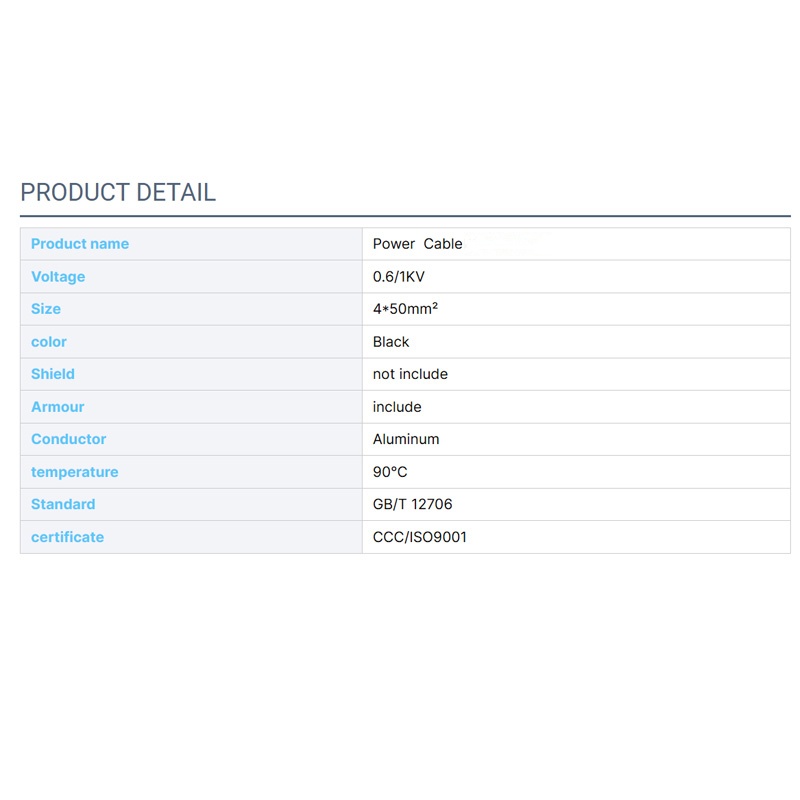Image resolution: width=800 pixels, height=800 pixels.
Task: Select the temperature row label
Action: pyautogui.click(x=75, y=472)
